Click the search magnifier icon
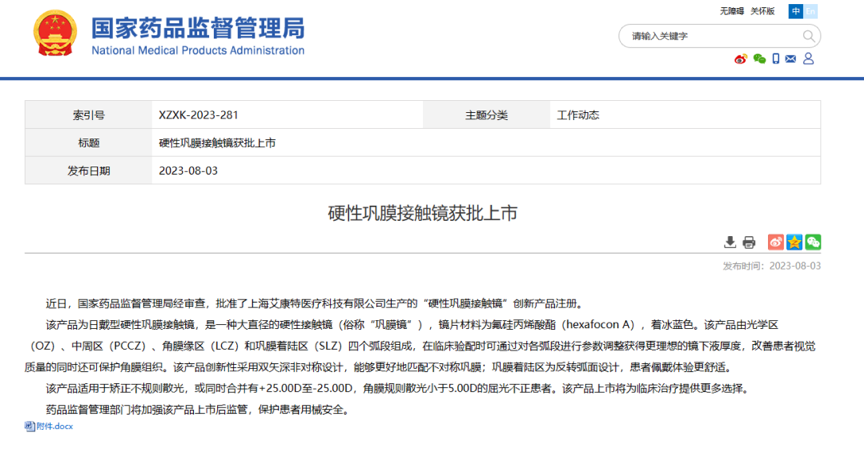Image resolution: width=864 pixels, height=452 pixels. tap(808, 36)
